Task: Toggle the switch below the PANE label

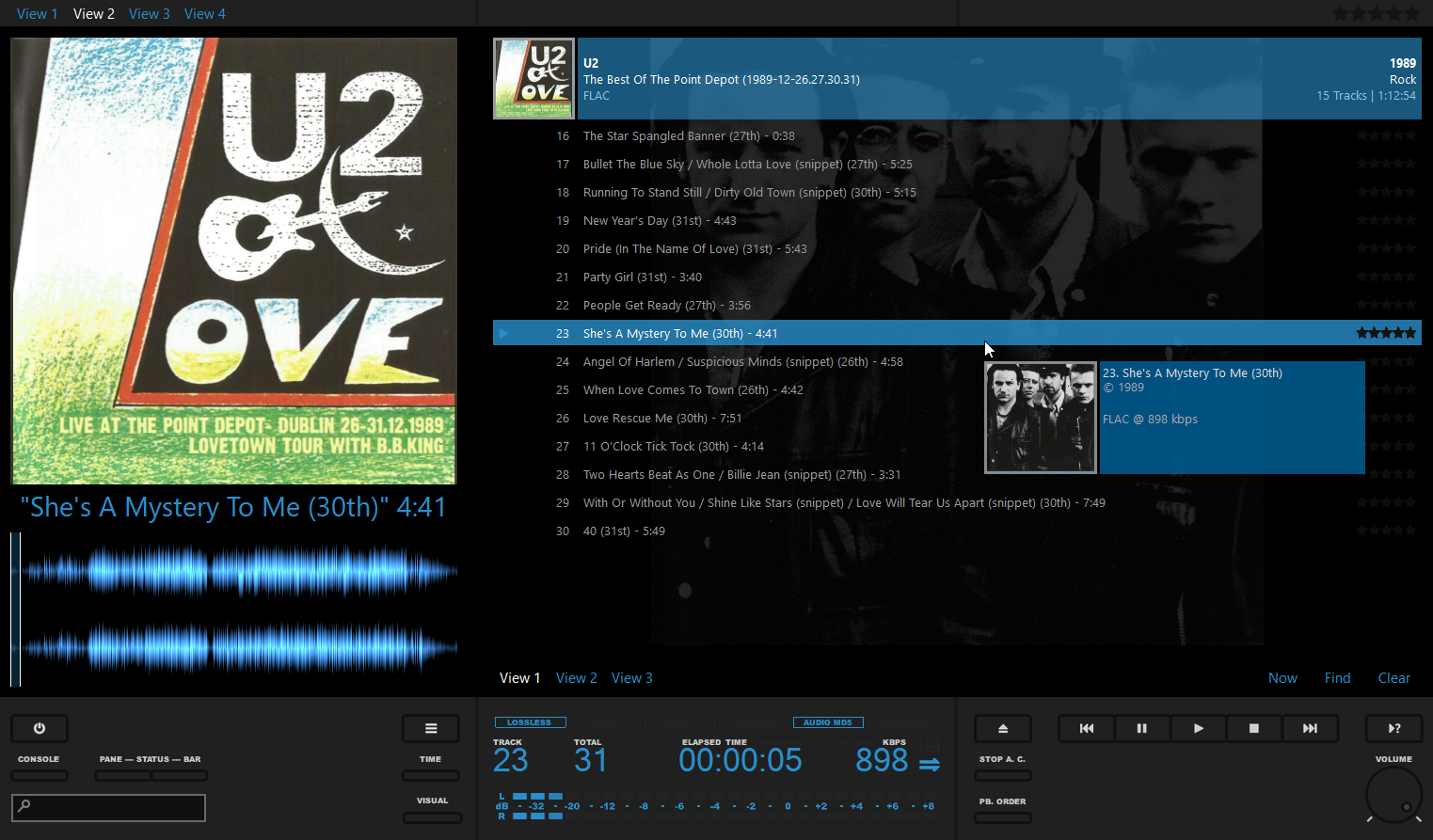Action: point(122,776)
